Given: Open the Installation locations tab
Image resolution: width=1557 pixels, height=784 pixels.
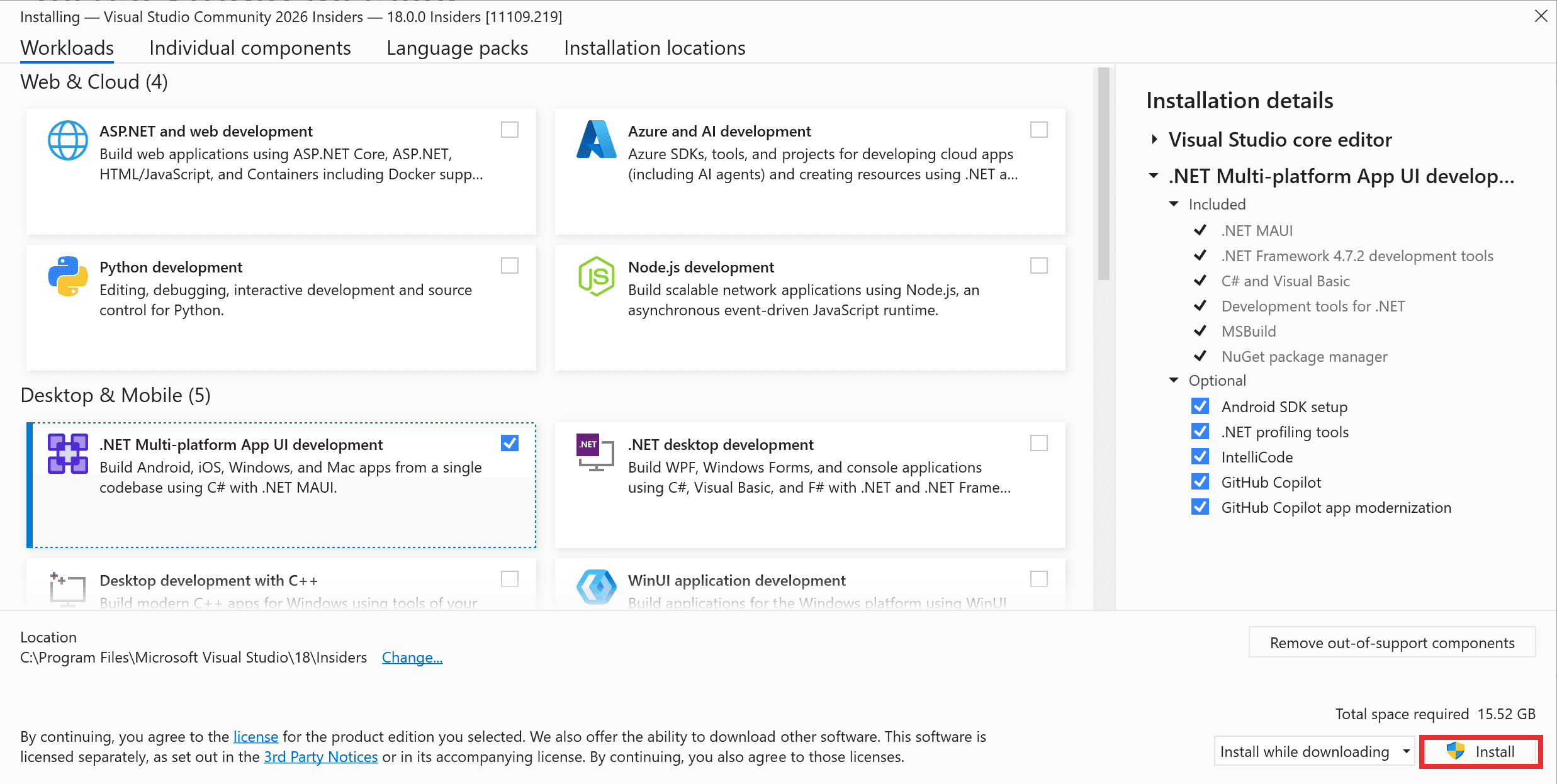Looking at the screenshot, I should [x=655, y=48].
